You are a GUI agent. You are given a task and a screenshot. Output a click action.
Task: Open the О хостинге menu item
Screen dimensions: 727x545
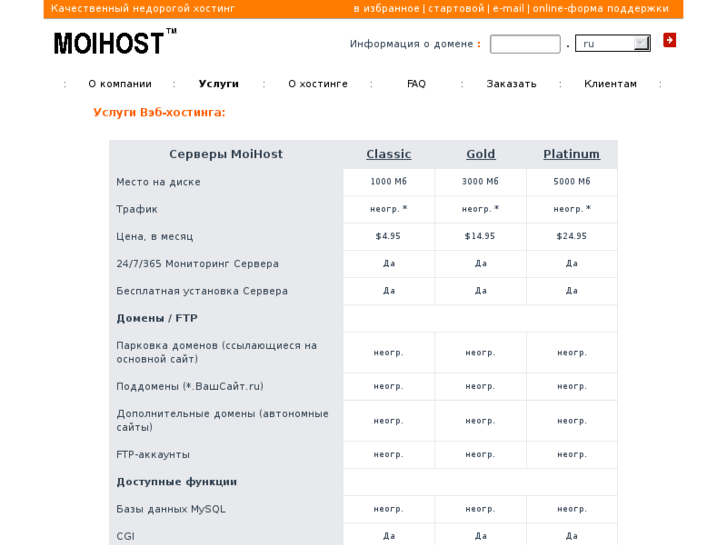point(318,84)
